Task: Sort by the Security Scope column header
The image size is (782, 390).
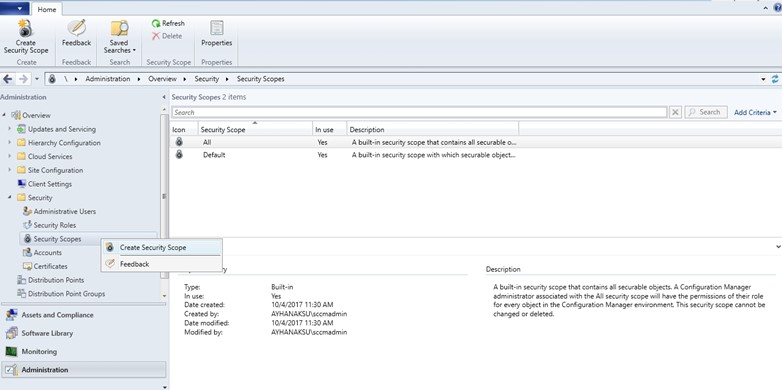Action: (255, 129)
